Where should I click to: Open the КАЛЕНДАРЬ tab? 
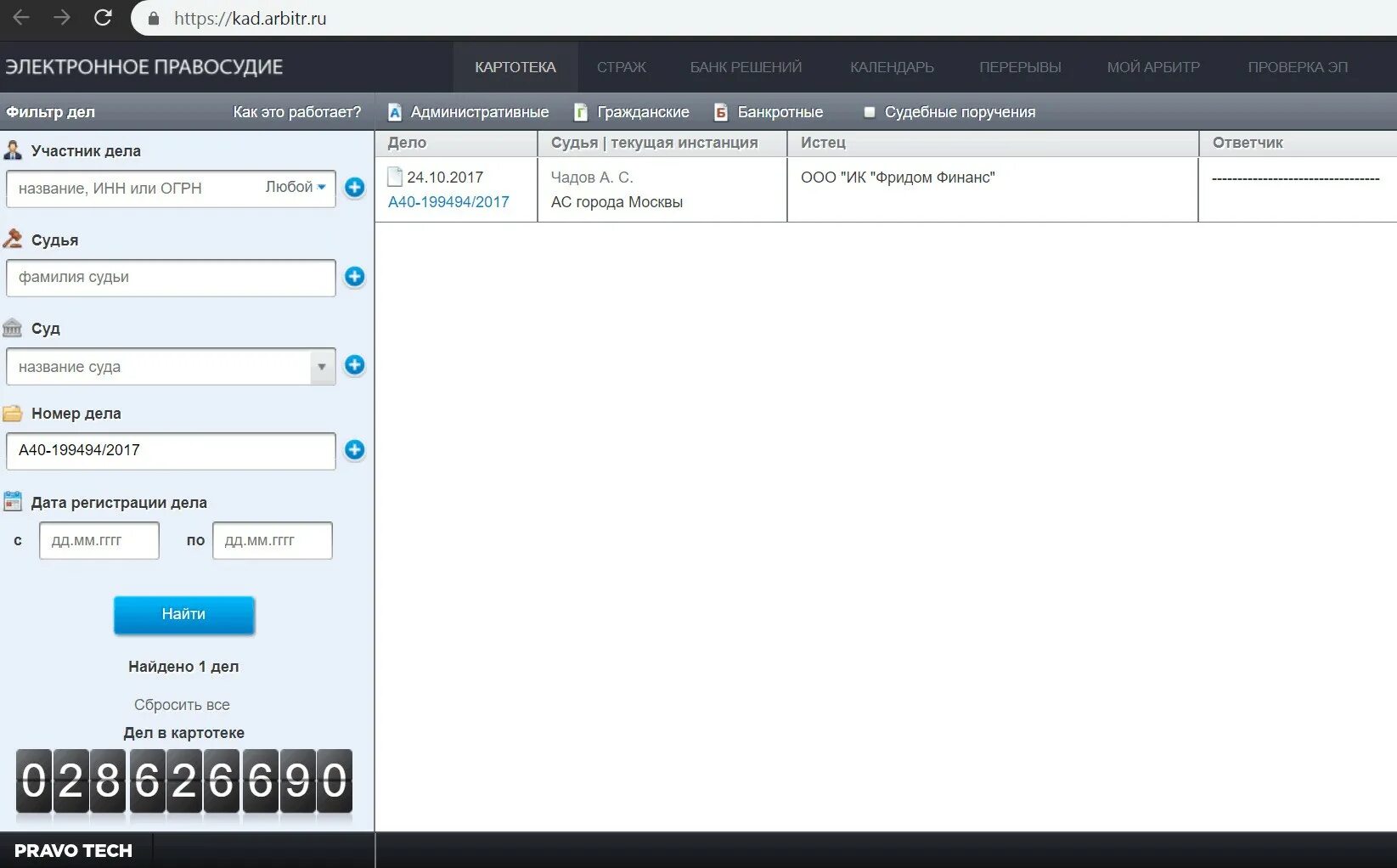[892, 67]
